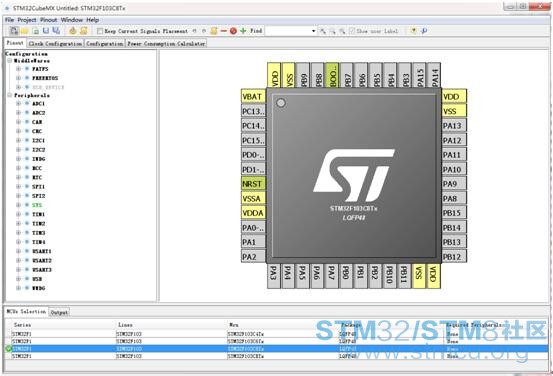Click the magnifier icon at toolbar end
The width and height of the screenshot is (553, 376).
pyautogui.click(x=424, y=31)
